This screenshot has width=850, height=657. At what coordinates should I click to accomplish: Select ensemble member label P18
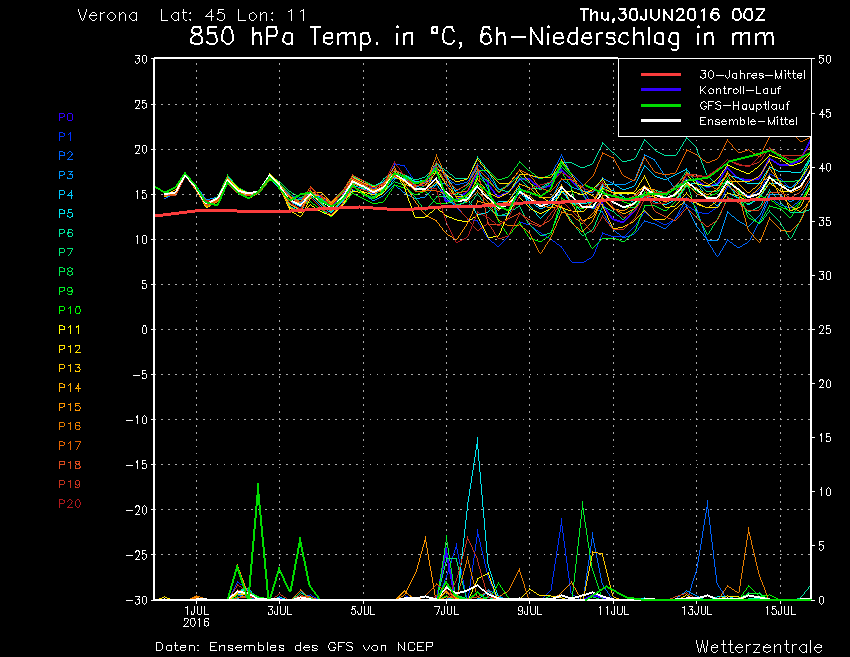click(70, 465)
